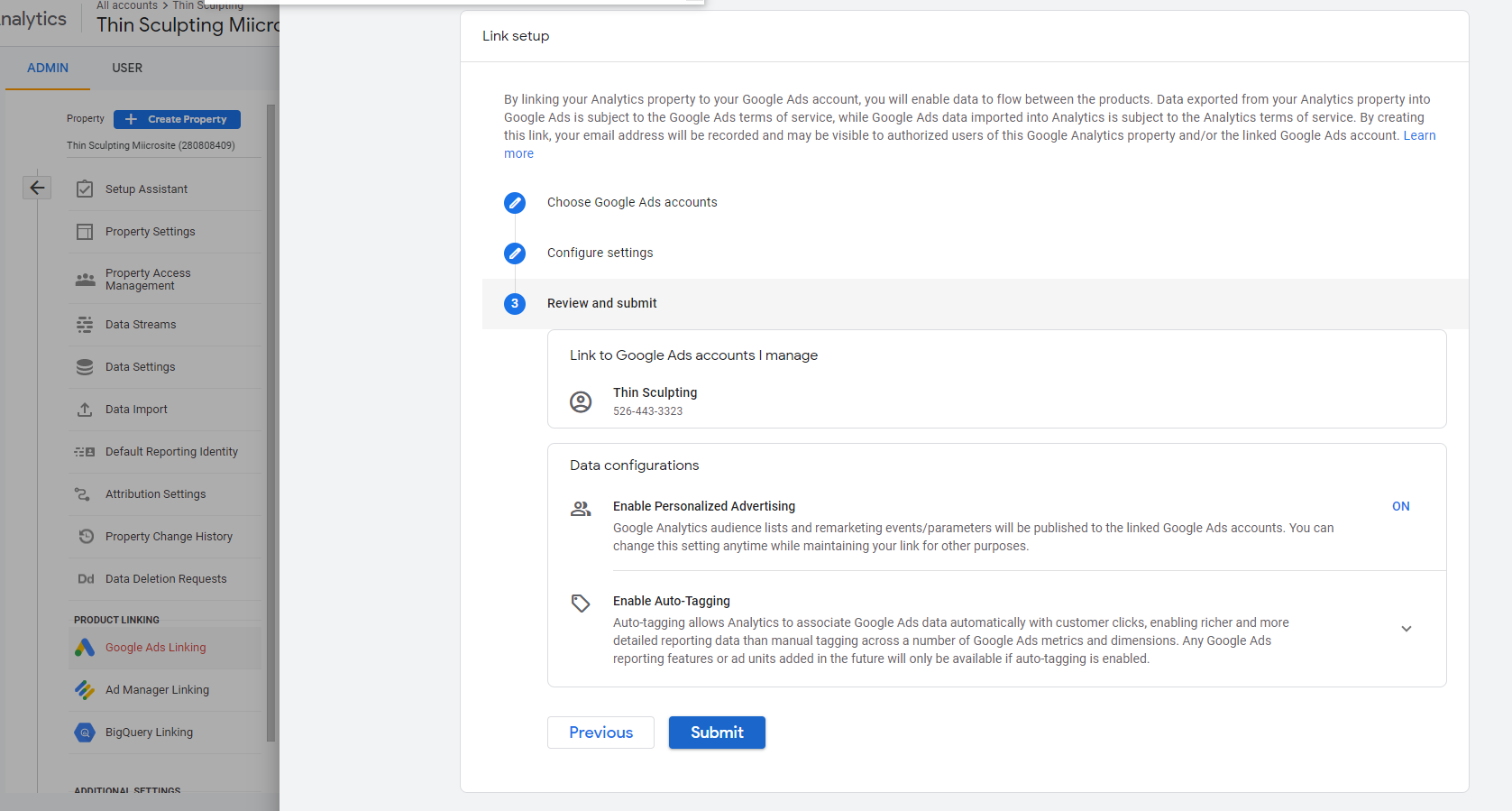The width and height of the screenshot is (1512, 811).
Task: Click the BigQuery Linking hexagon icon
Action: 85,733
